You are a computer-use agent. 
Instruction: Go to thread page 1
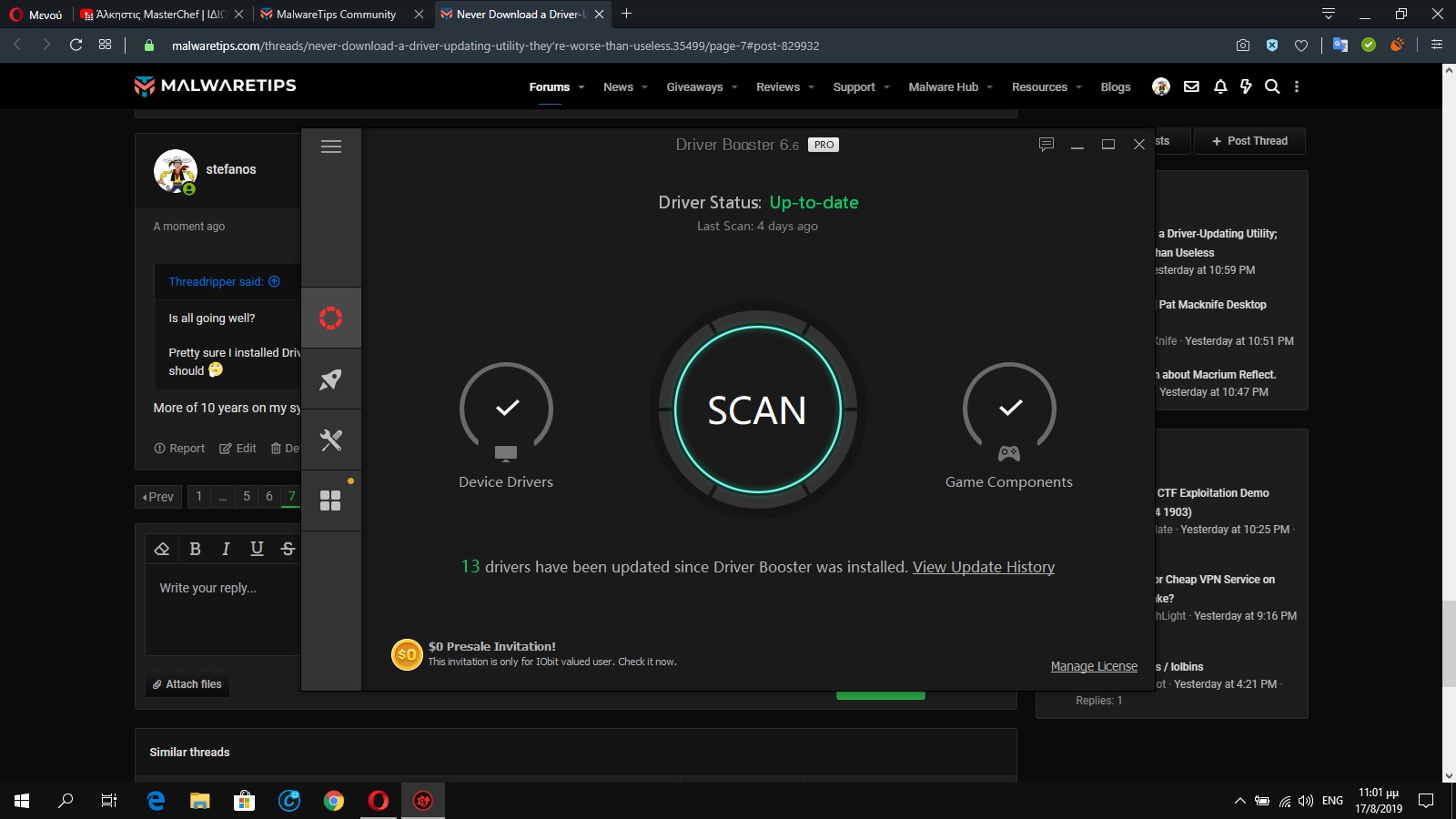199,497
